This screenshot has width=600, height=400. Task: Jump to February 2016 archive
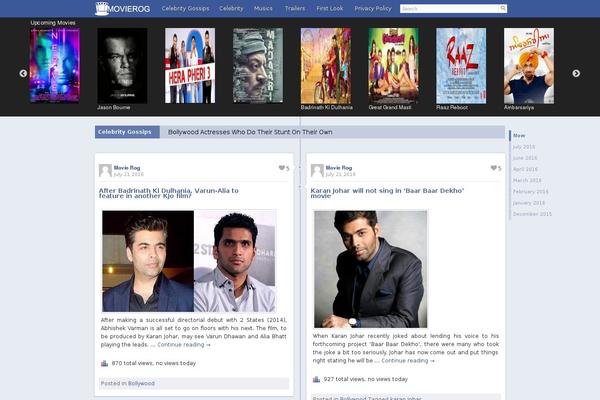coord(530,191)
